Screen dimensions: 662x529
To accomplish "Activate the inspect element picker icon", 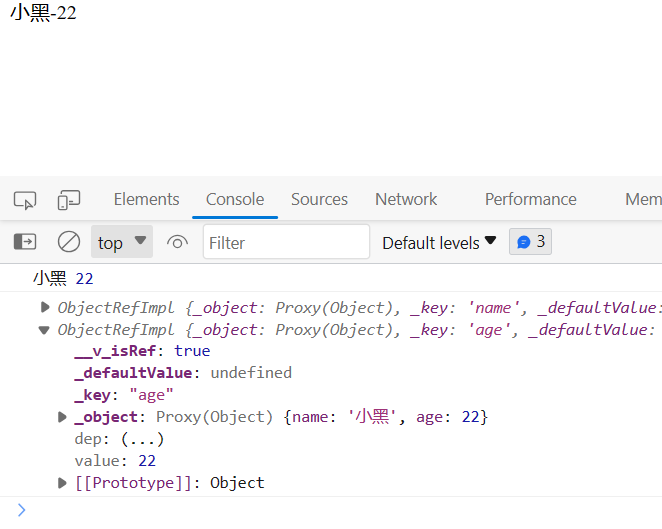I will pyautogui.click(x=25, y=200).
